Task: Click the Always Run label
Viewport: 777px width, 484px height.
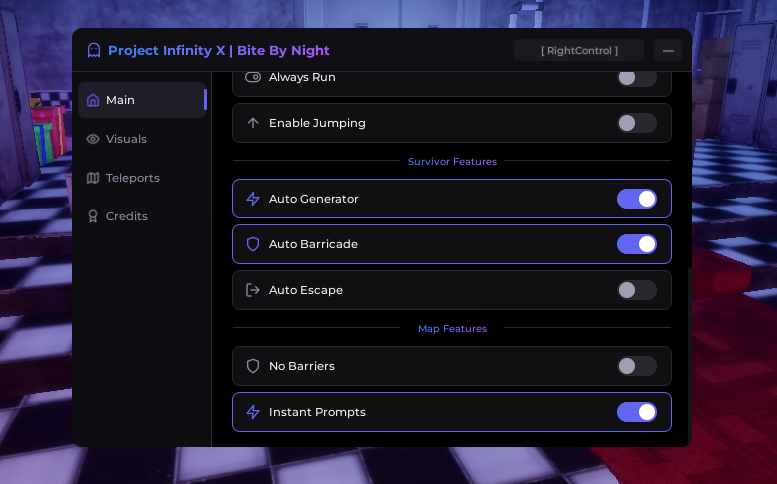Action: pos(302,77)
